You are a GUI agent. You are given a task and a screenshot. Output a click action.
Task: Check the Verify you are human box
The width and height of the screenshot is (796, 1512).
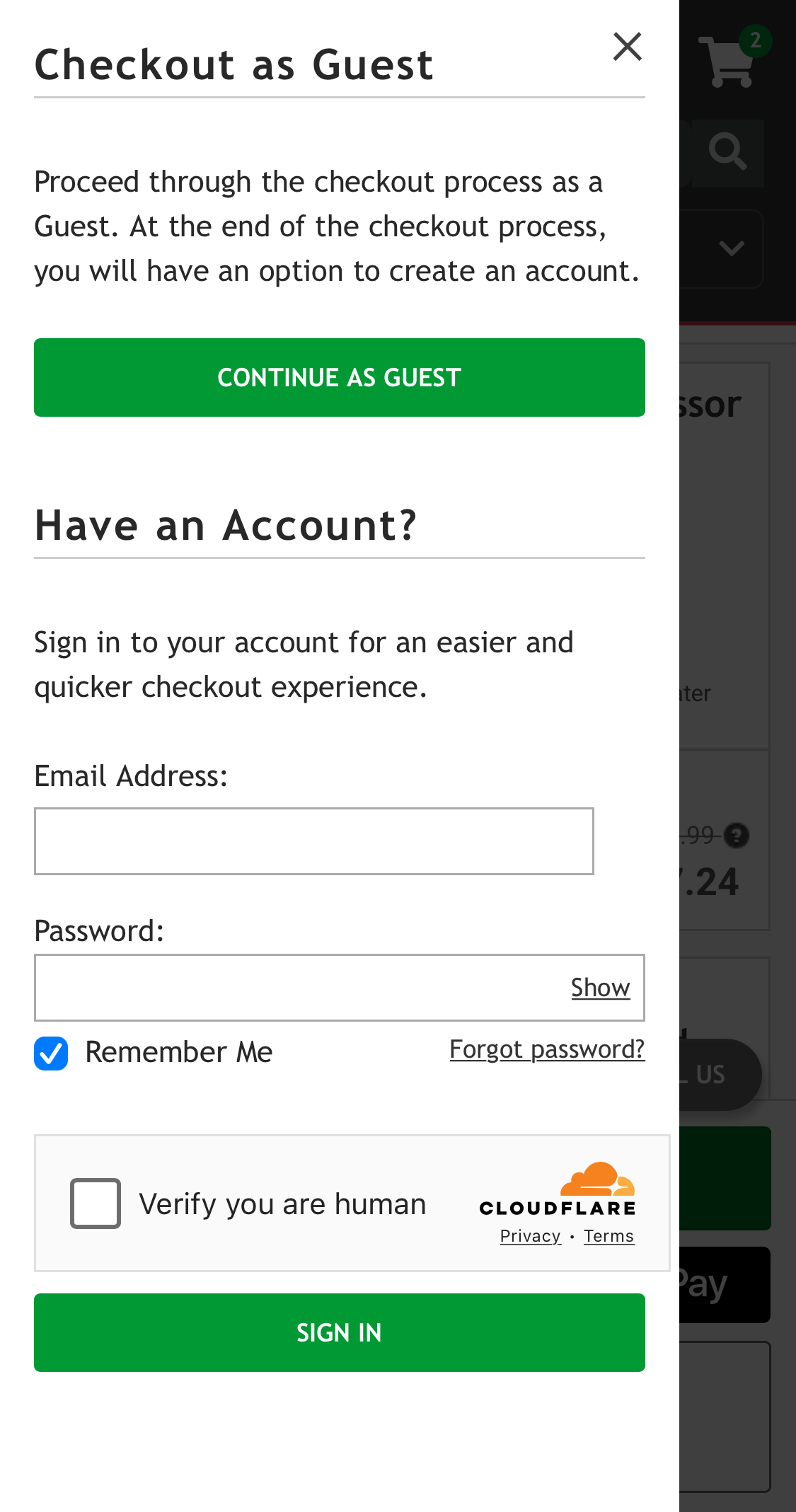[x=97, y=1202]
